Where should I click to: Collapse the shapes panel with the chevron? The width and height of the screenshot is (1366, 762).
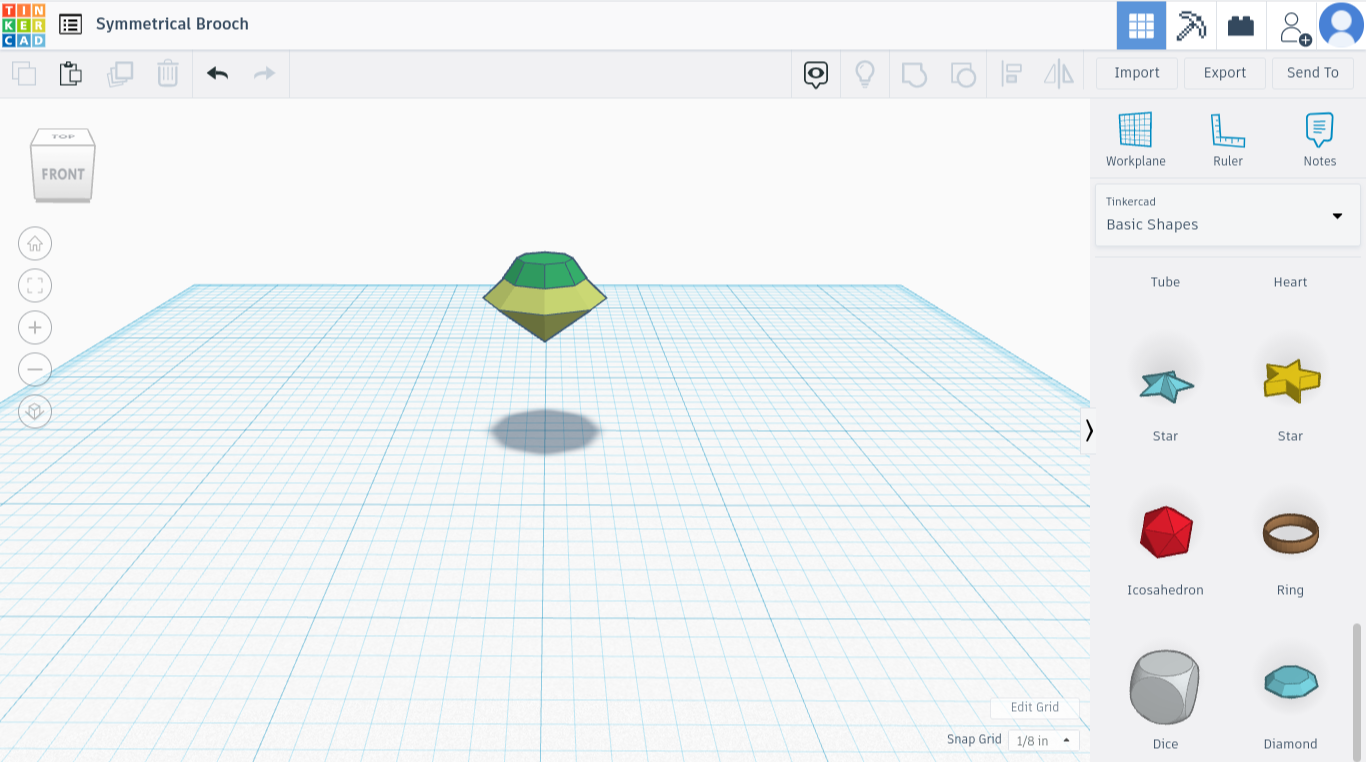[1089, 431]
